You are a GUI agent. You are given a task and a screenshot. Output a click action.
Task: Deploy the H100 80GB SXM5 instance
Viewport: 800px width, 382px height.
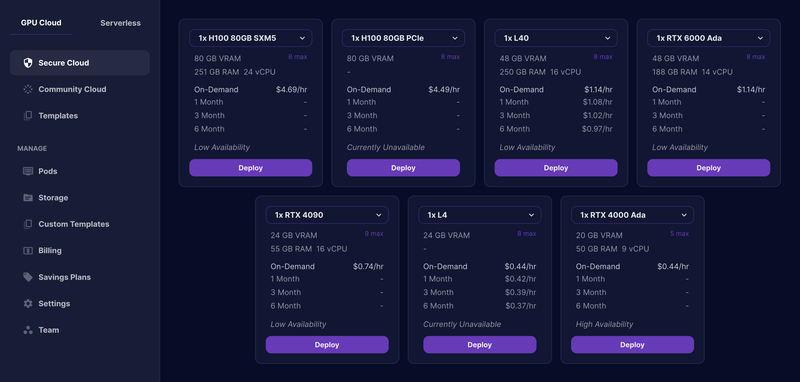click(x=251, y=168)
